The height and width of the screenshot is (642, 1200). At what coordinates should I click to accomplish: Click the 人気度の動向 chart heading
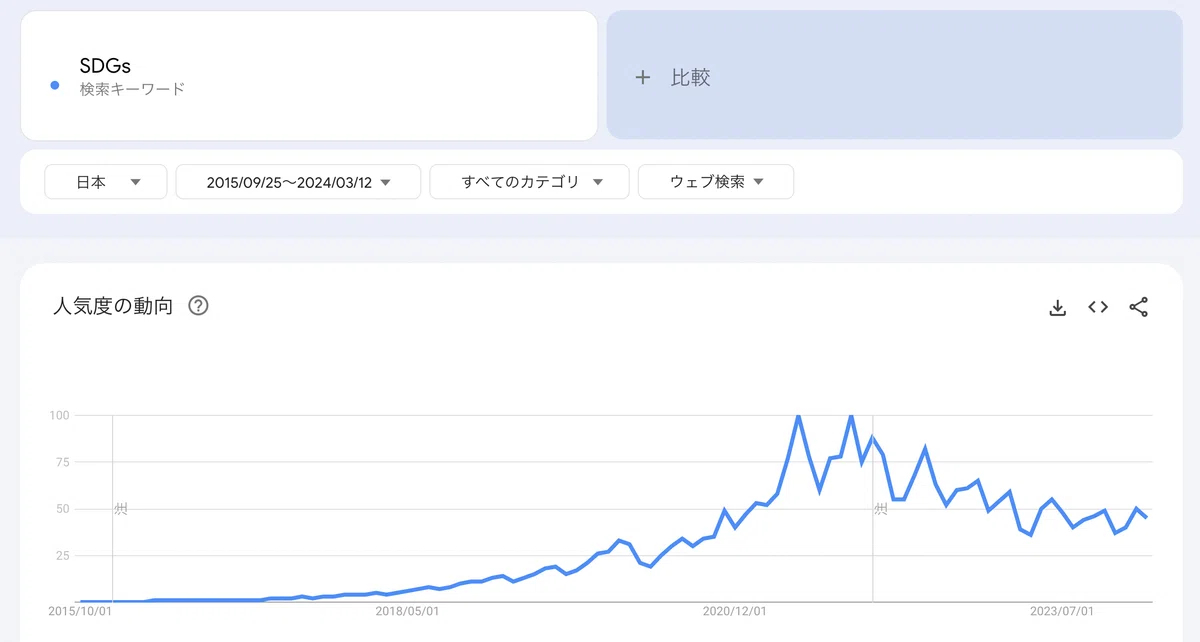point(113,306)
